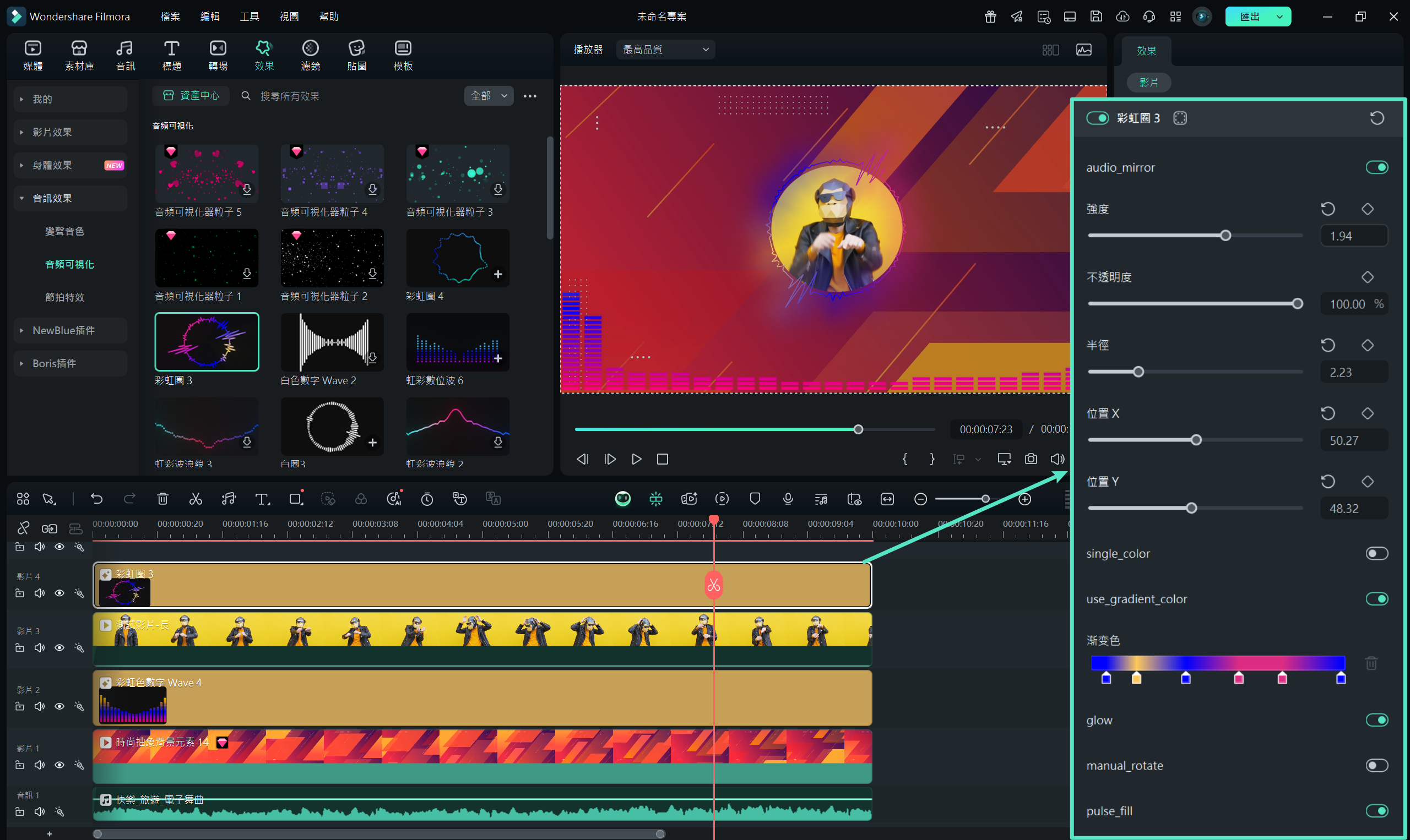Screen dimensions: 1410x840
Task: Click the save project floppy icon
Action: click(x=1096, y=17)
